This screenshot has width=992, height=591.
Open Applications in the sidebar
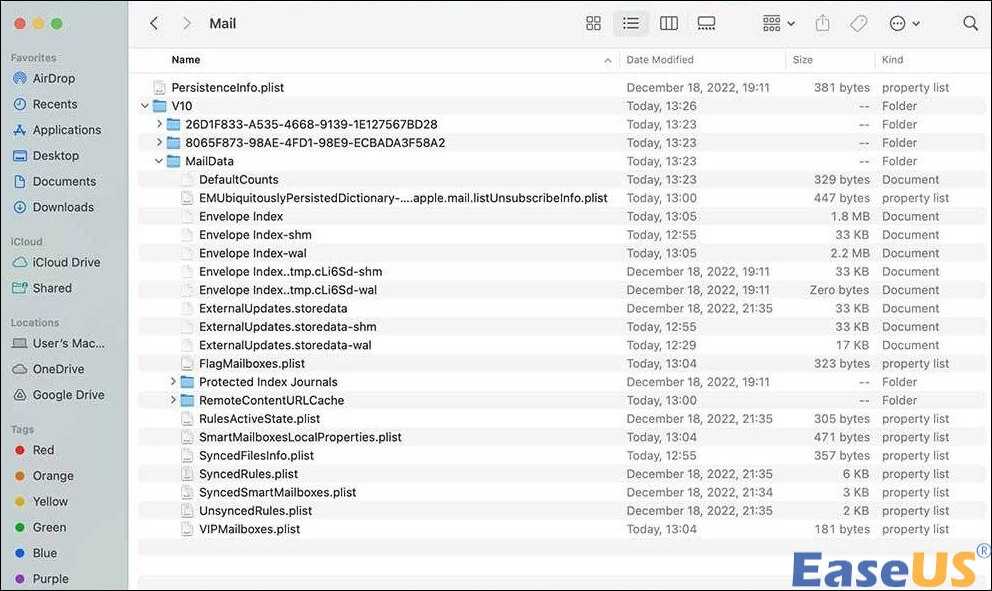coord(66,130)
